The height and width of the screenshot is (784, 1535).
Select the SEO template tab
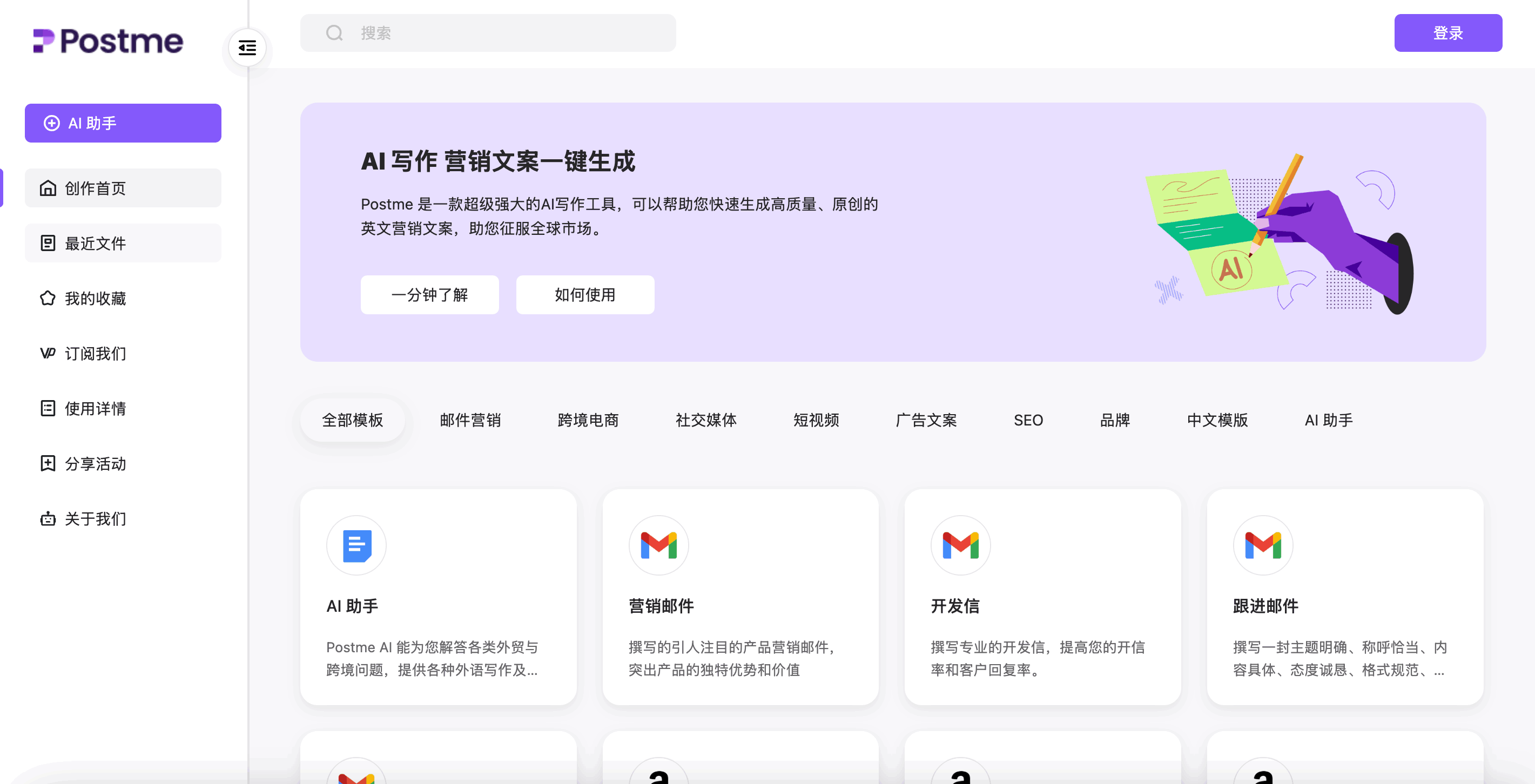pyautogui.click(x=1028, y=420)
